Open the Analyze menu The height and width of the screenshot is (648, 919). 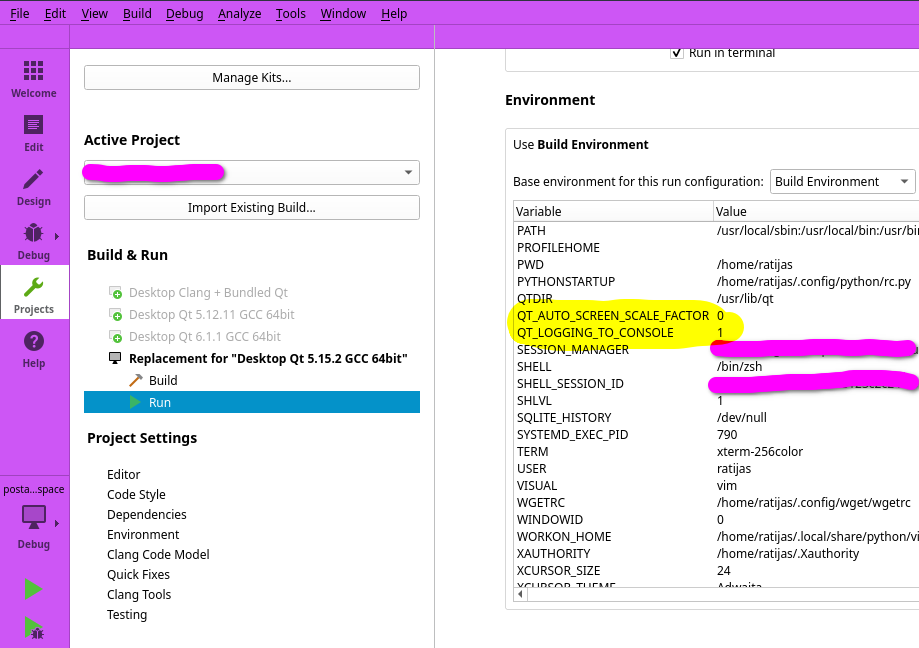[239, 13]
